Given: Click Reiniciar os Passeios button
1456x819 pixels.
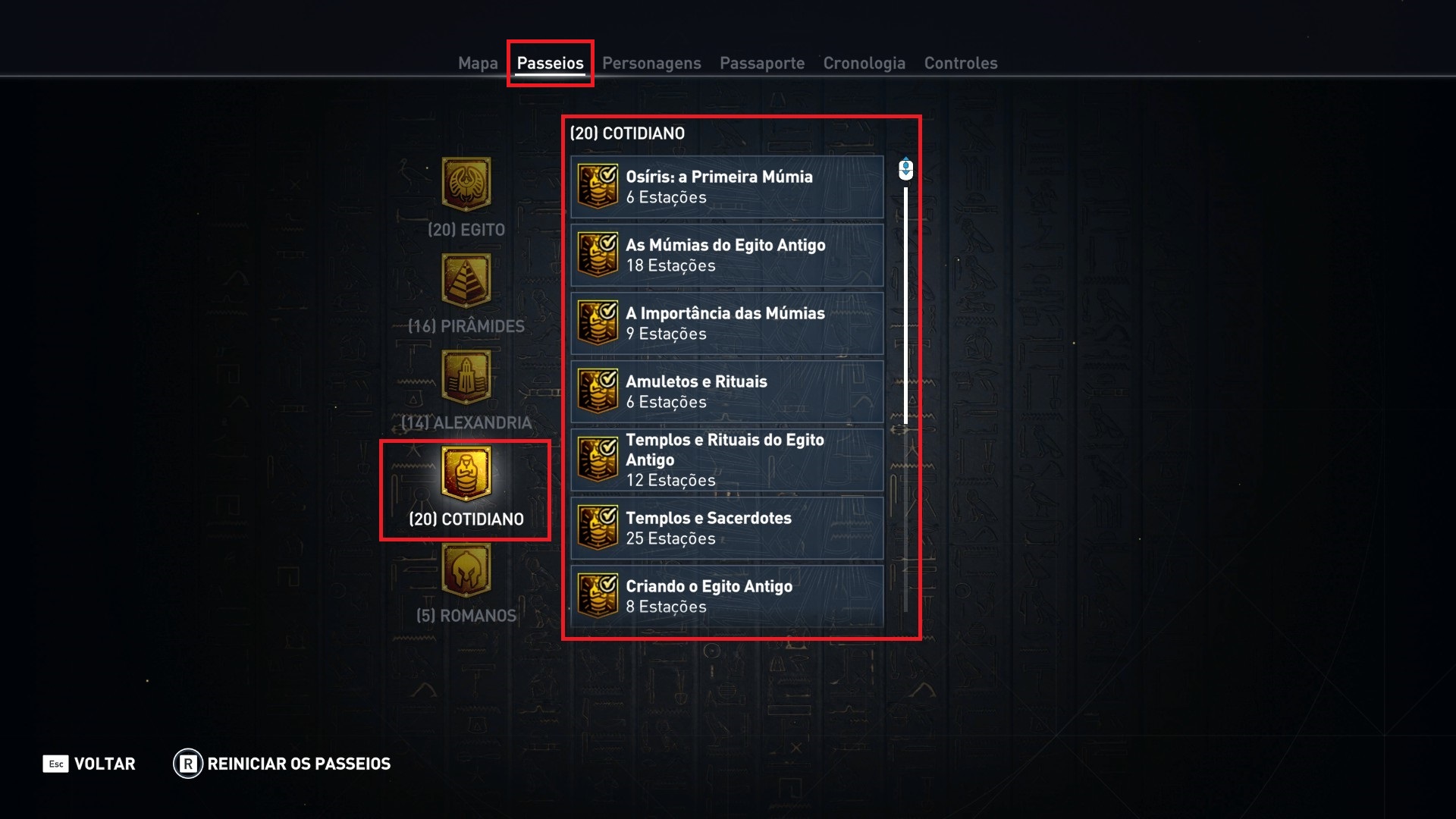Looking at the screenshot, I should [x=282, y=764].
